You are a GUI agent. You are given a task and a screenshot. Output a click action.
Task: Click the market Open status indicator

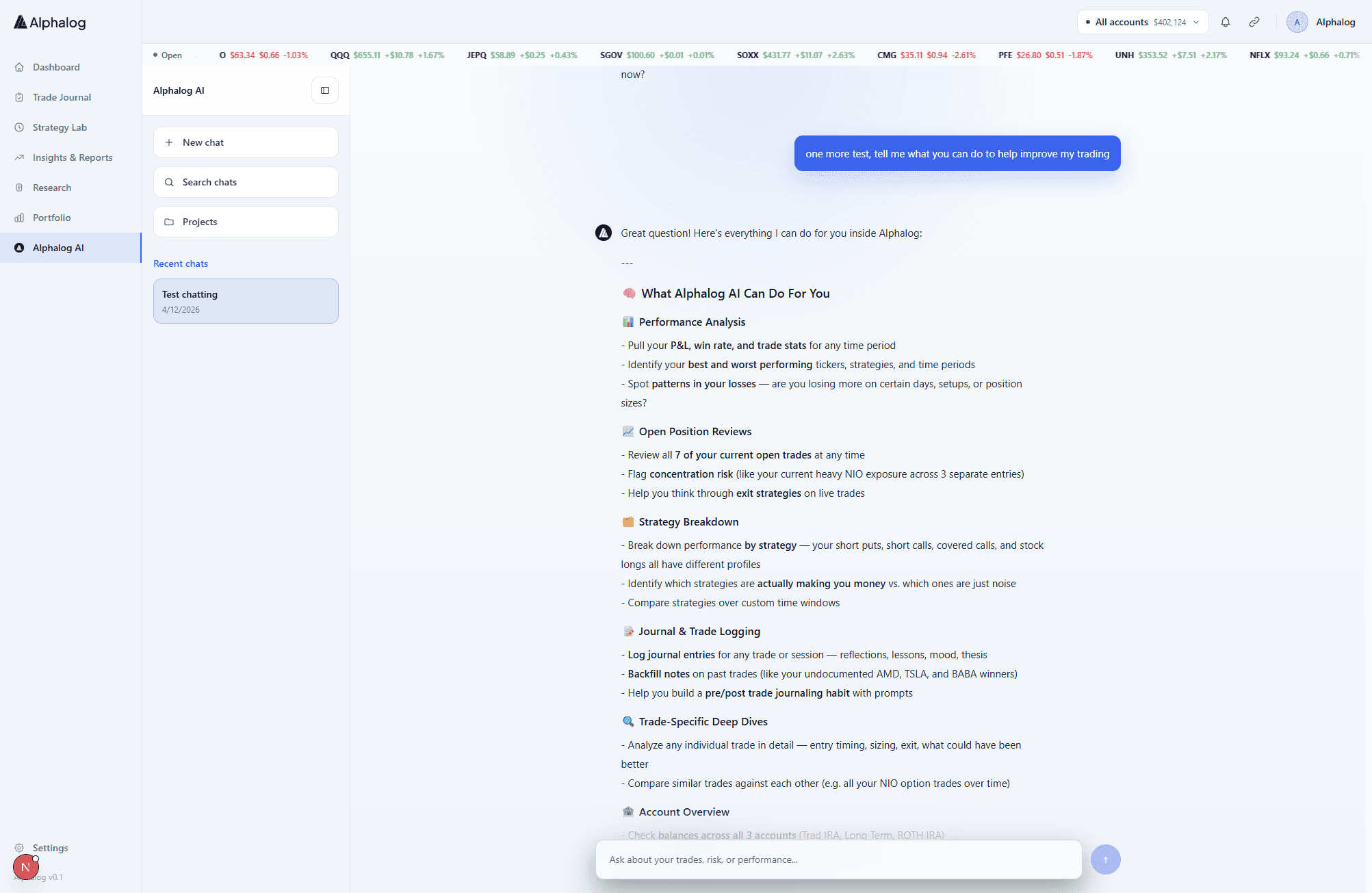[168, 55]
